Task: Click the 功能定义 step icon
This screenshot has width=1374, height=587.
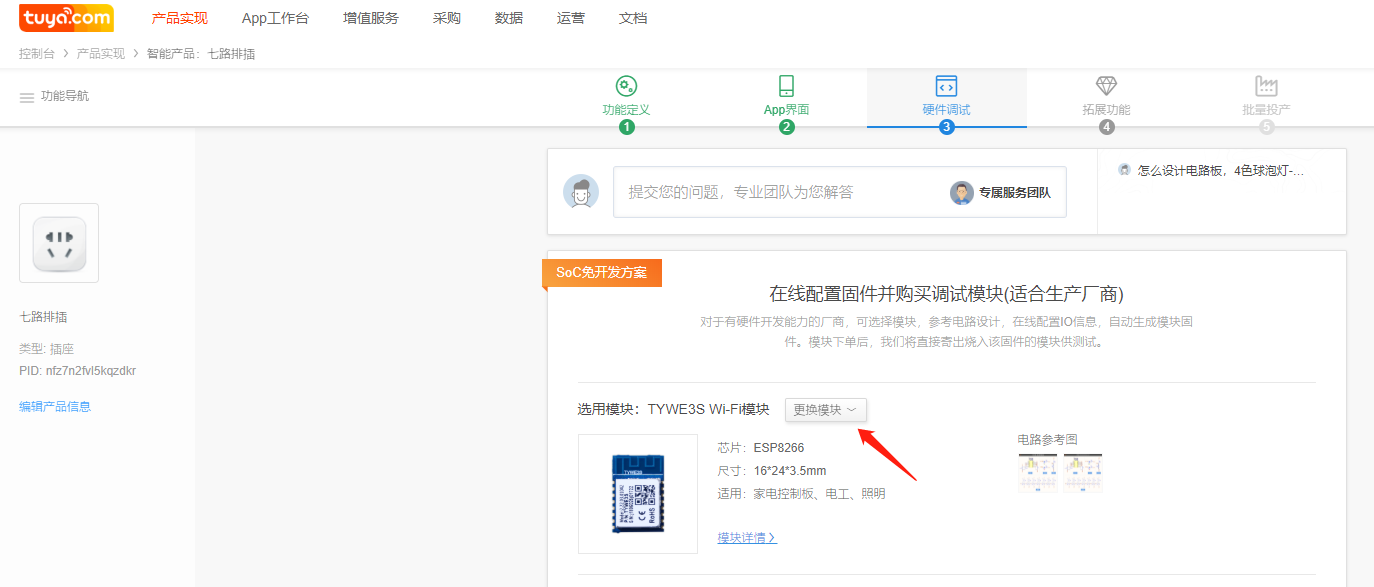Action: pos(626,86)
